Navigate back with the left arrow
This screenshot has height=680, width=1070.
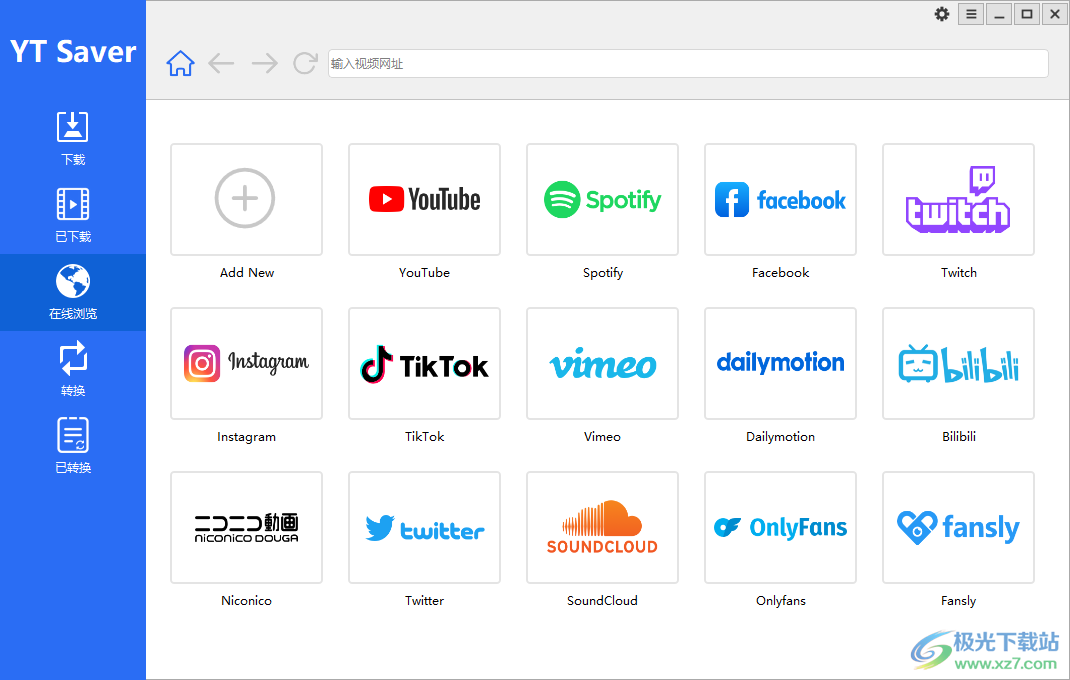pyautogui.click(x=221, y=63)
